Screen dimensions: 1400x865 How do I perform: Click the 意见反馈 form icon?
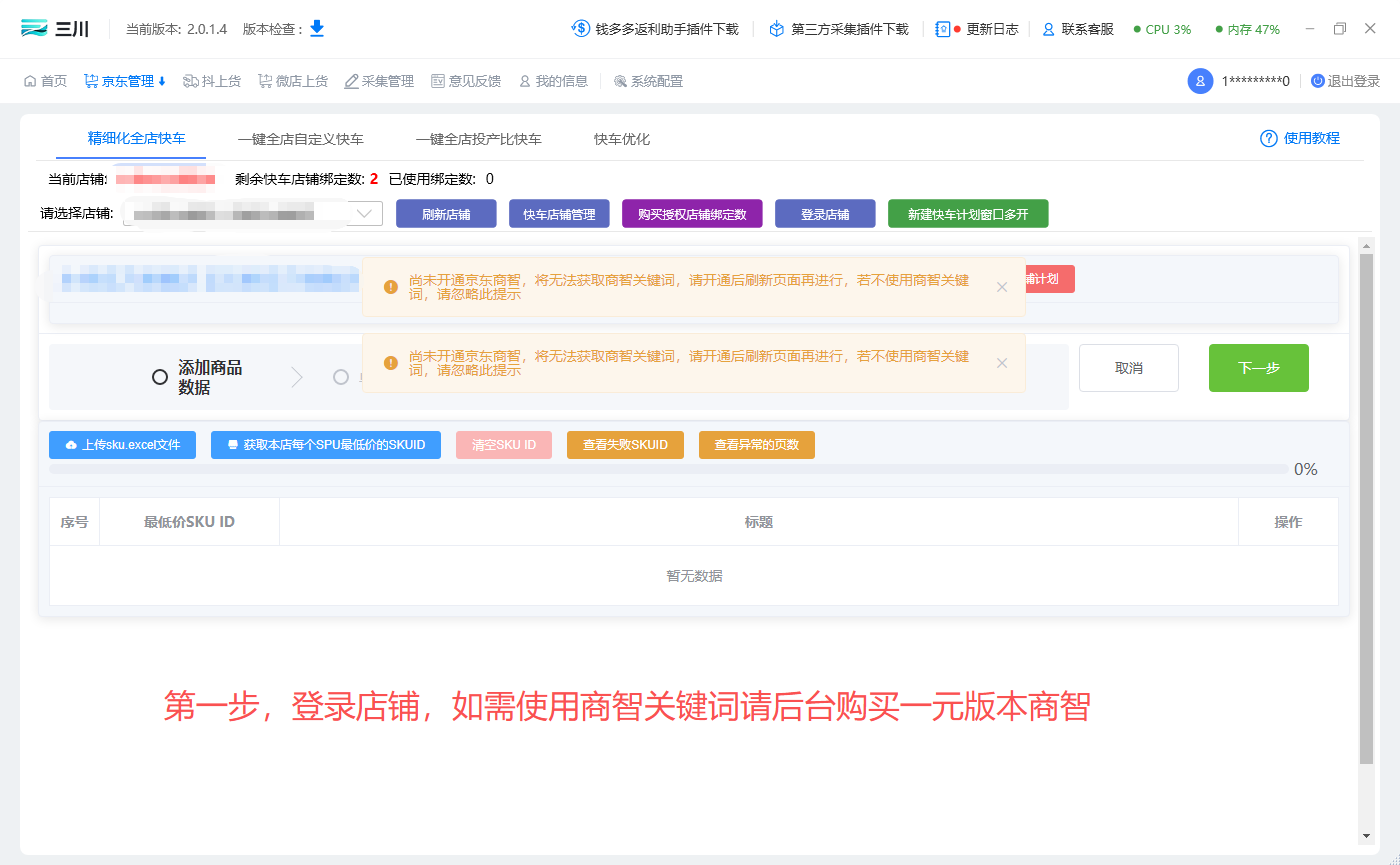coord(438,81)
